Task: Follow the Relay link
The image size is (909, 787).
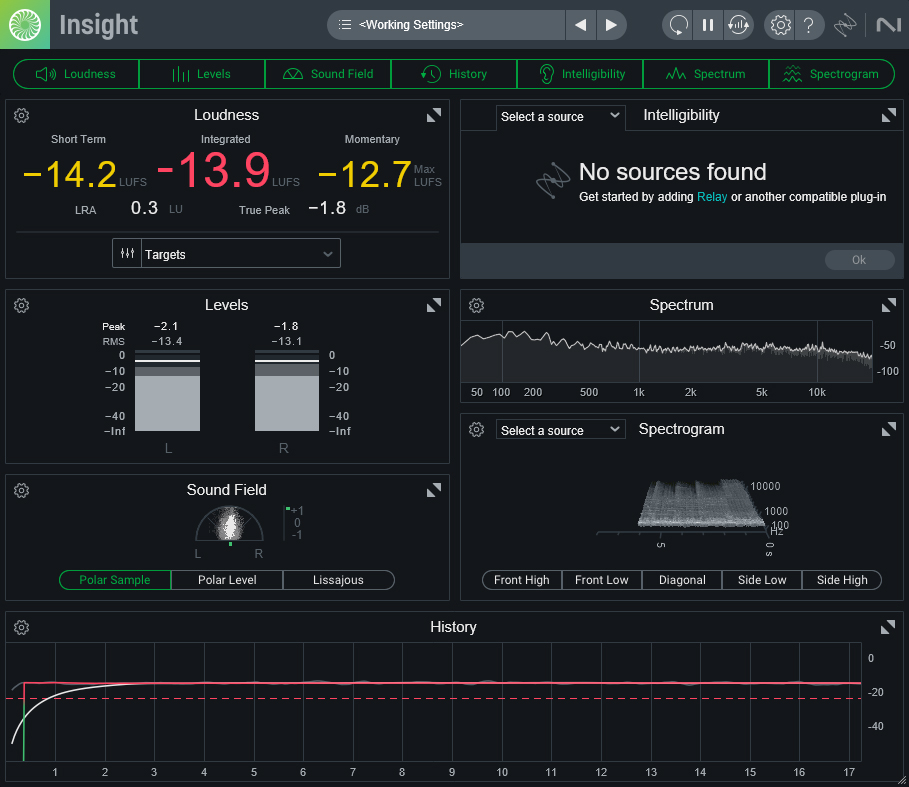Action: click(712, 197)
